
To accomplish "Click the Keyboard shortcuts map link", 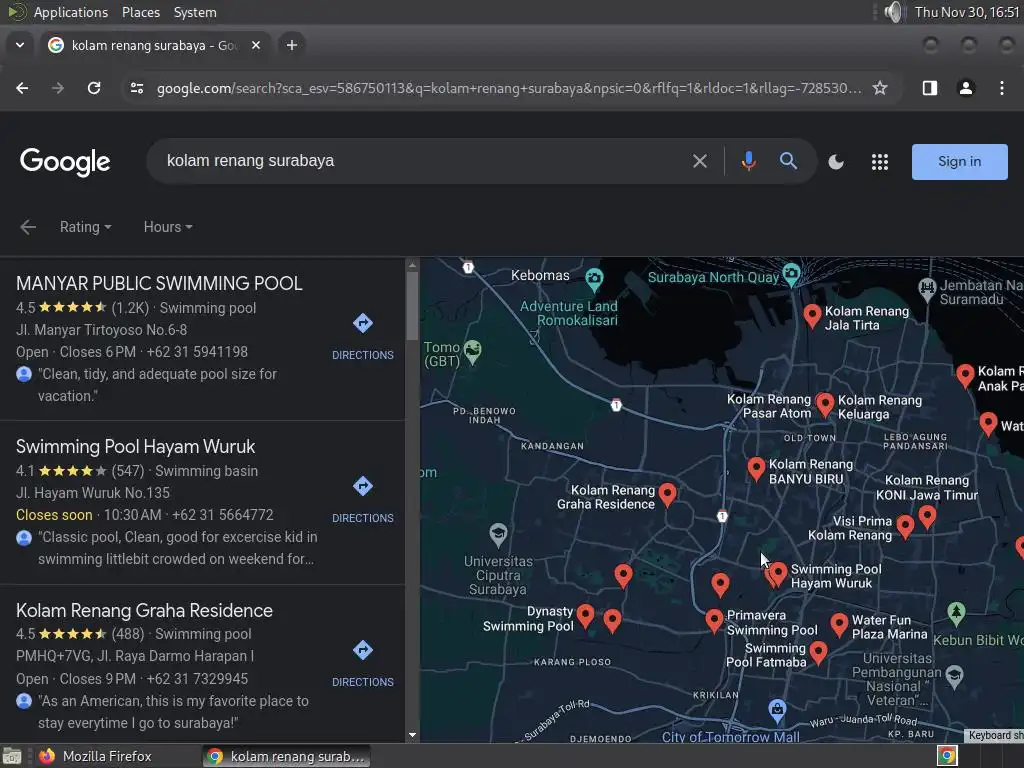I will coord(994,735).
